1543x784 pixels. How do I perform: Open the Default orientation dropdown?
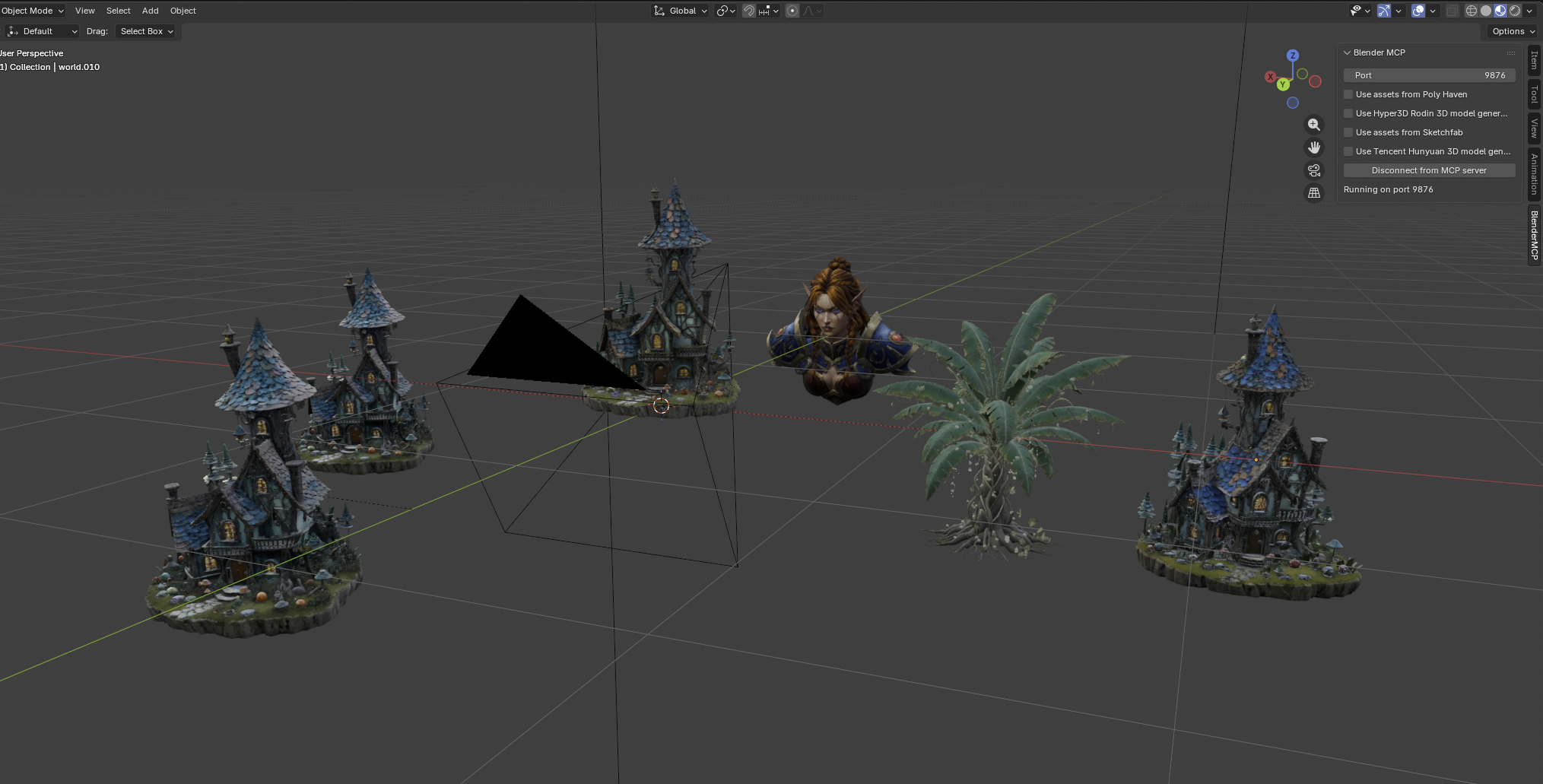click(42, 31)
